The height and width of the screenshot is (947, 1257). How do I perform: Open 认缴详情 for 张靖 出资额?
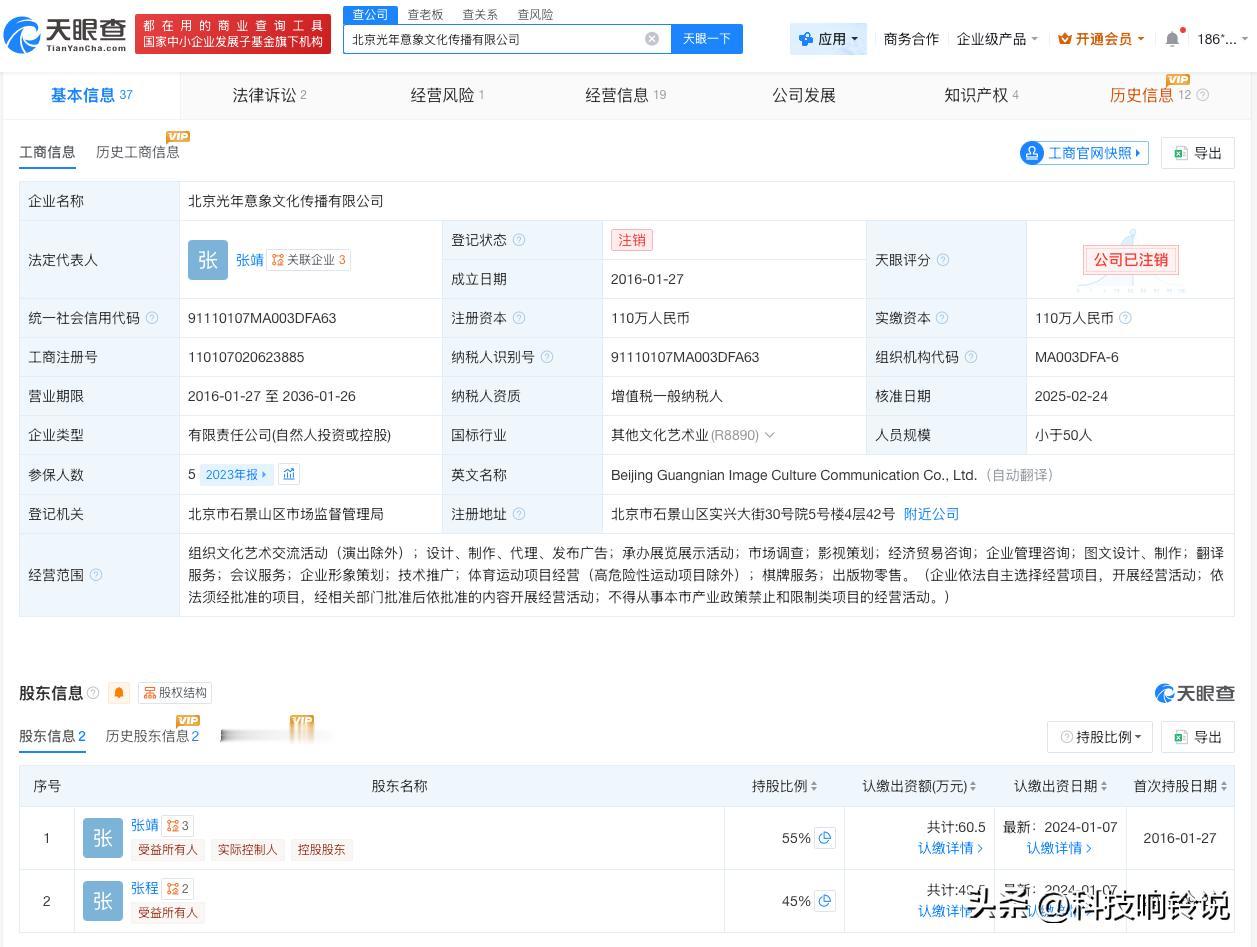pyautogui.click(x=950, y=848)
